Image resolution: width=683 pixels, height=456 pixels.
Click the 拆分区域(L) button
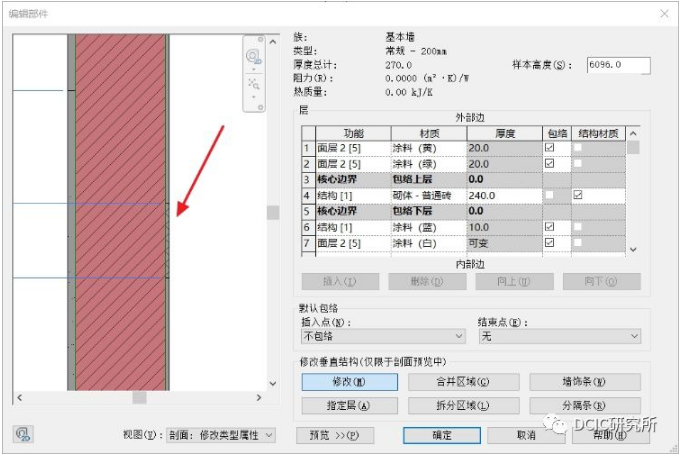(463, 405)
